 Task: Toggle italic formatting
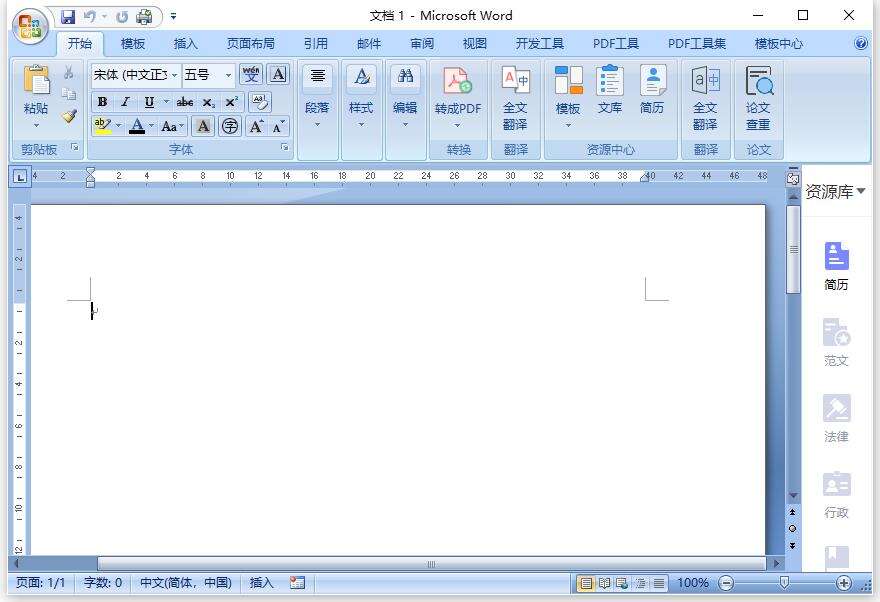click(125, 102)
